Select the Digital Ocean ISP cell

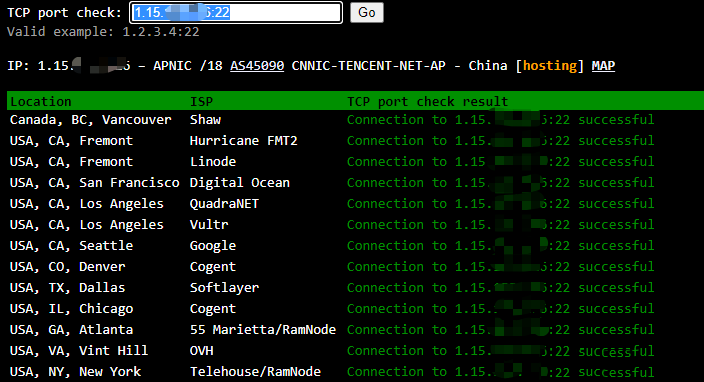point(240,183)
